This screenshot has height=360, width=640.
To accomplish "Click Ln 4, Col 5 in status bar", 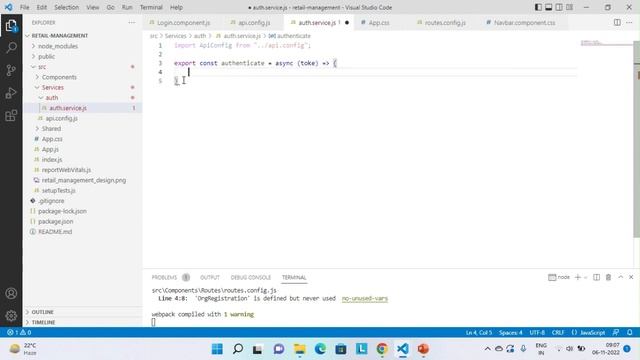I will (x=479, y=332).
